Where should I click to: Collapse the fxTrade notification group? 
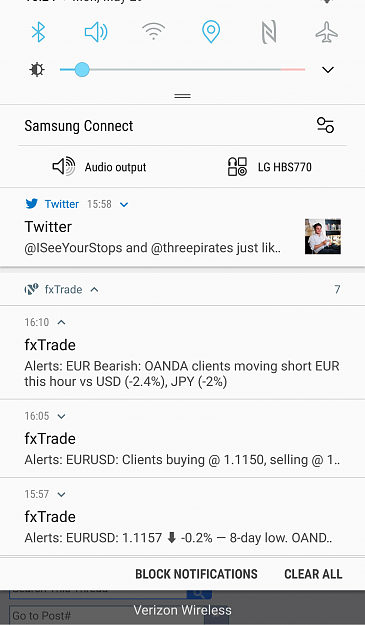click(94, 289)
